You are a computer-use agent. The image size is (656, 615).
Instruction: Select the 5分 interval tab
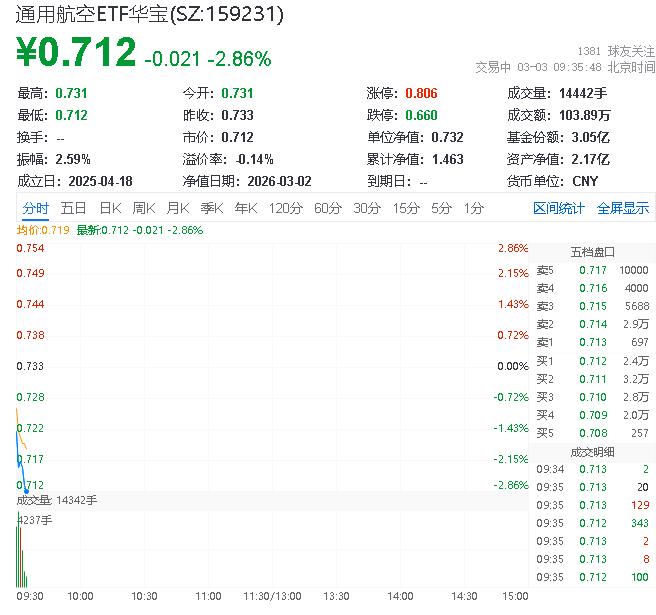(x=441, y=208)
